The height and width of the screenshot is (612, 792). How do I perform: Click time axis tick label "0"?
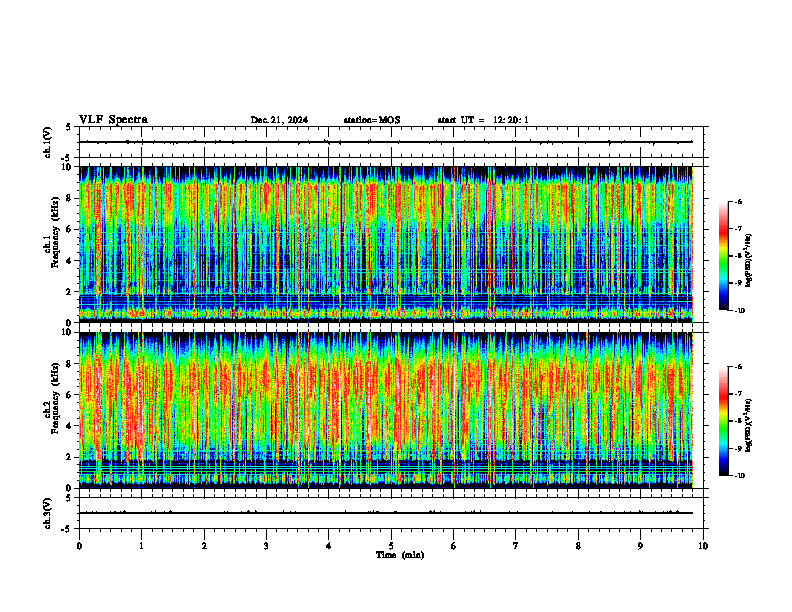point(79,546)
